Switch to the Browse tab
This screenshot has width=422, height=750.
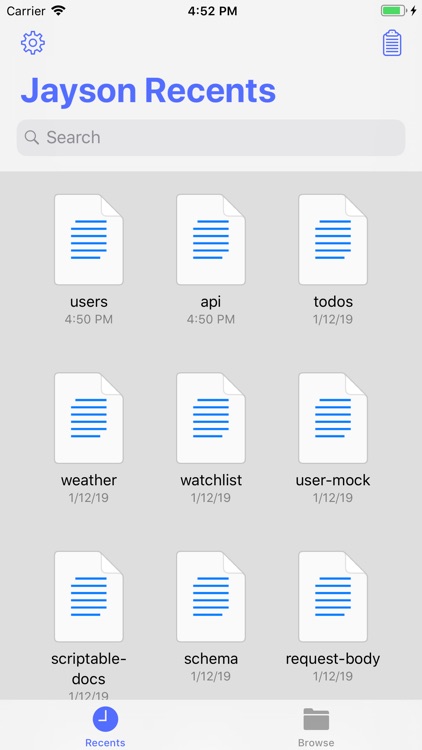pyautogui.click(x=316, y=726)
